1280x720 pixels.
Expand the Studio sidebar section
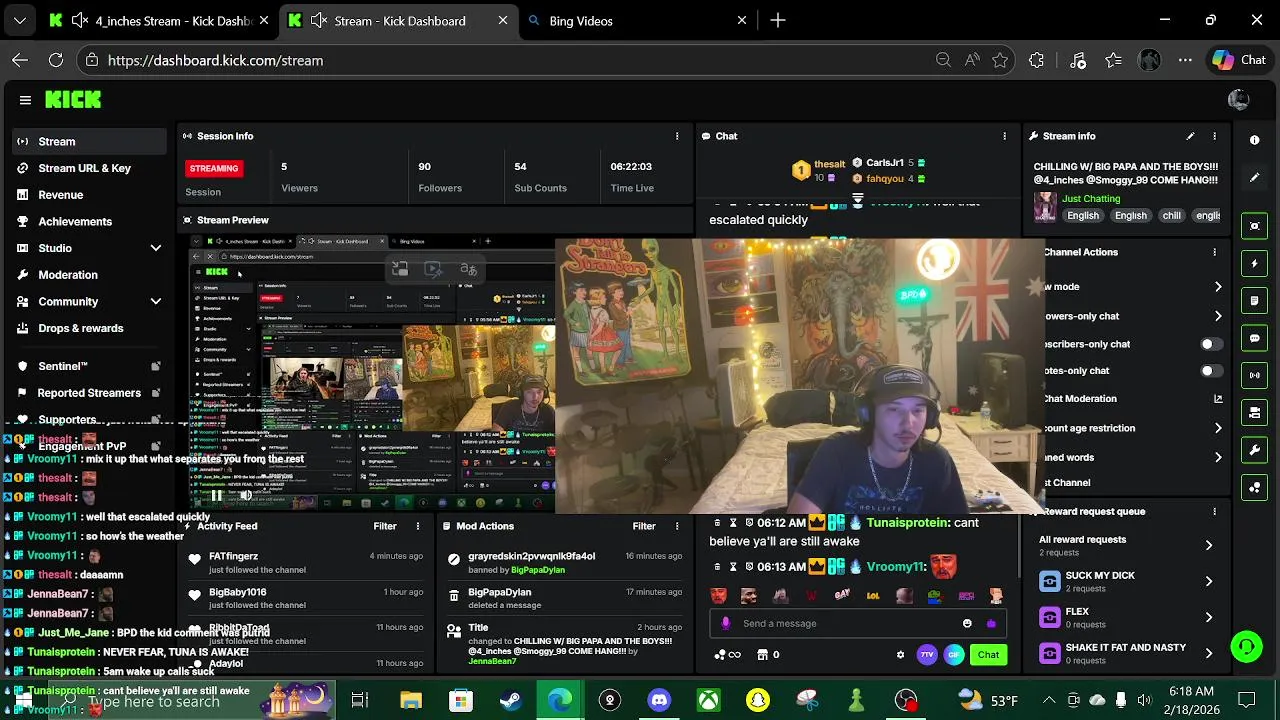156,248
